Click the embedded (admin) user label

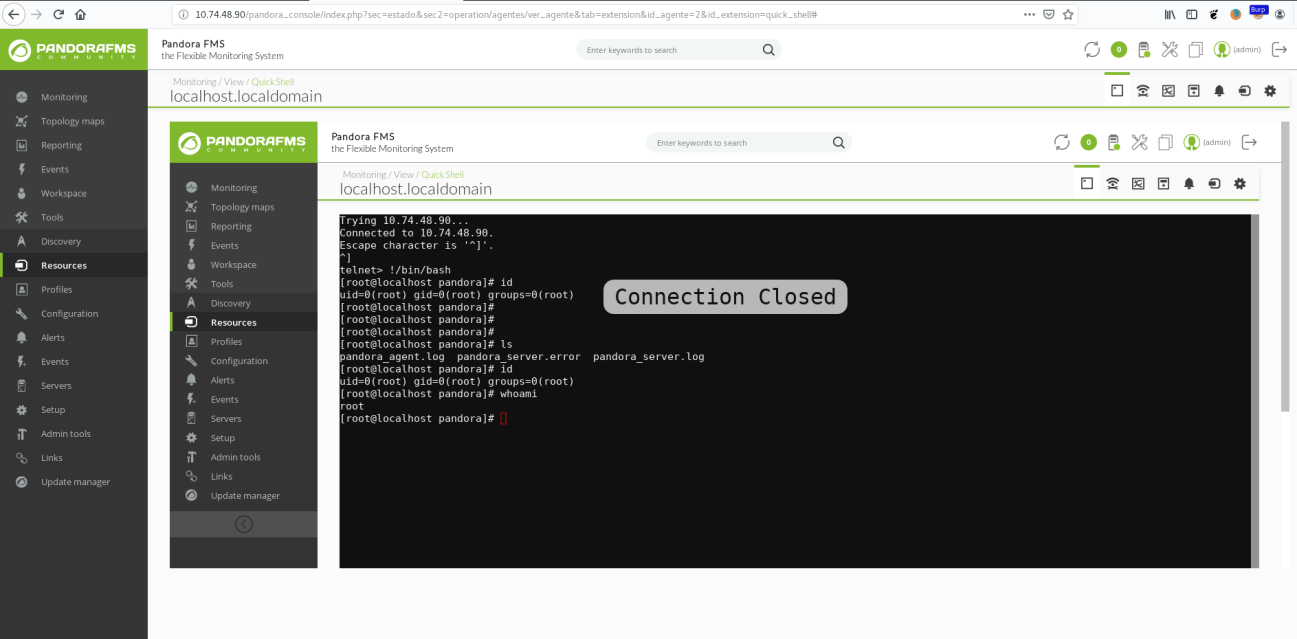tap(1217, 142)
